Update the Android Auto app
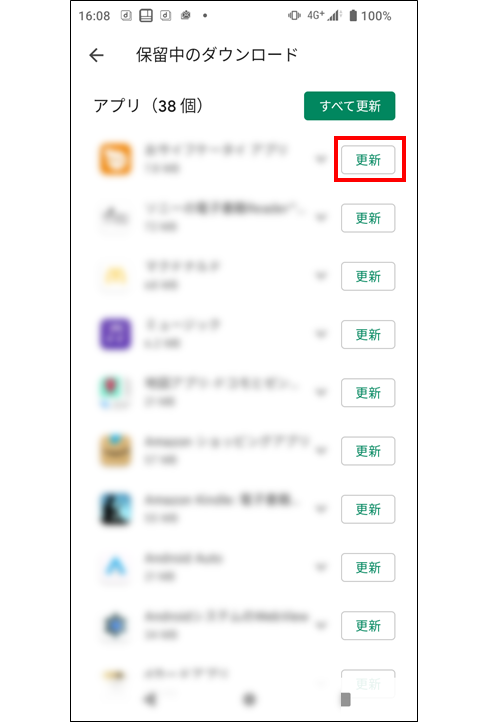Screen dimensions: 496x722 point(368,567)
